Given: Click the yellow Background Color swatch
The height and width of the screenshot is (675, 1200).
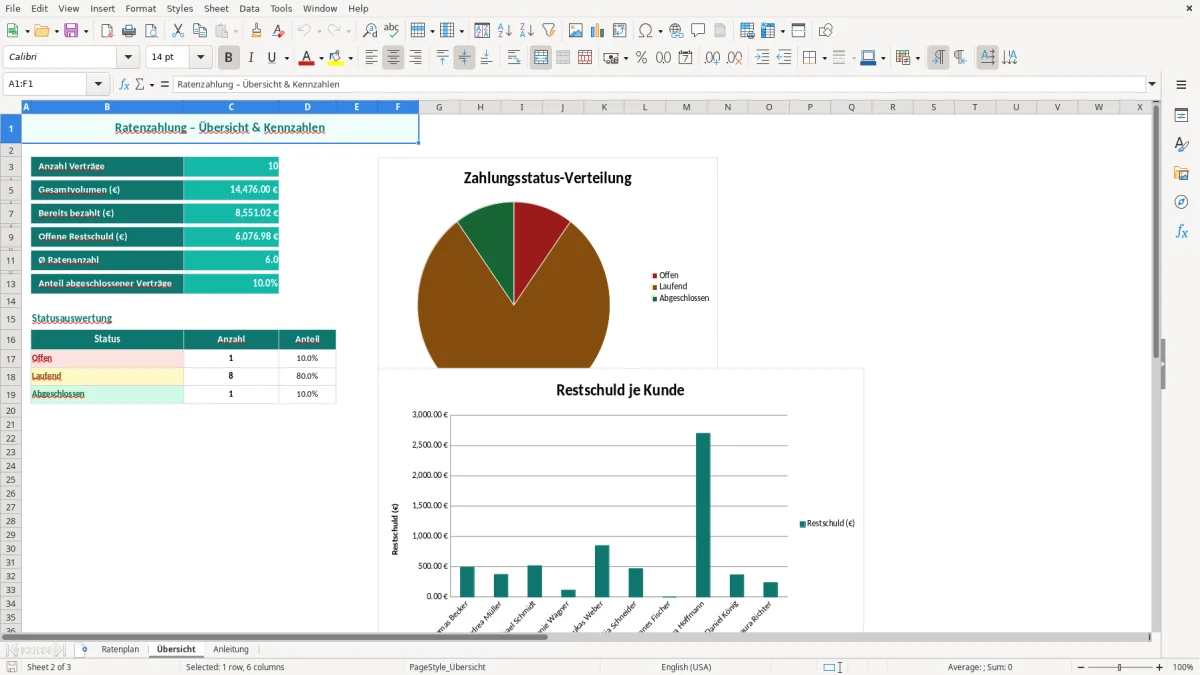Looking at the screenshot, I should coord(336,58).
